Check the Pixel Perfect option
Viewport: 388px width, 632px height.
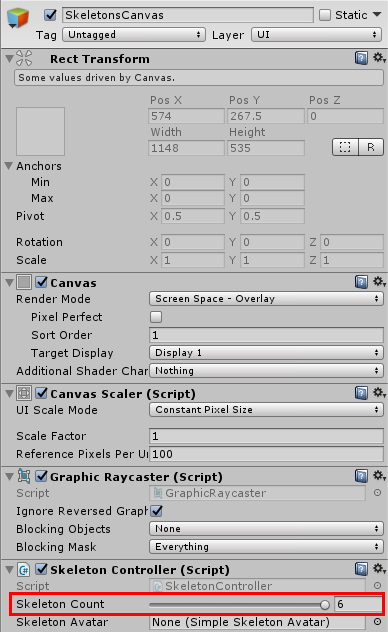click(x=156, y=317)
